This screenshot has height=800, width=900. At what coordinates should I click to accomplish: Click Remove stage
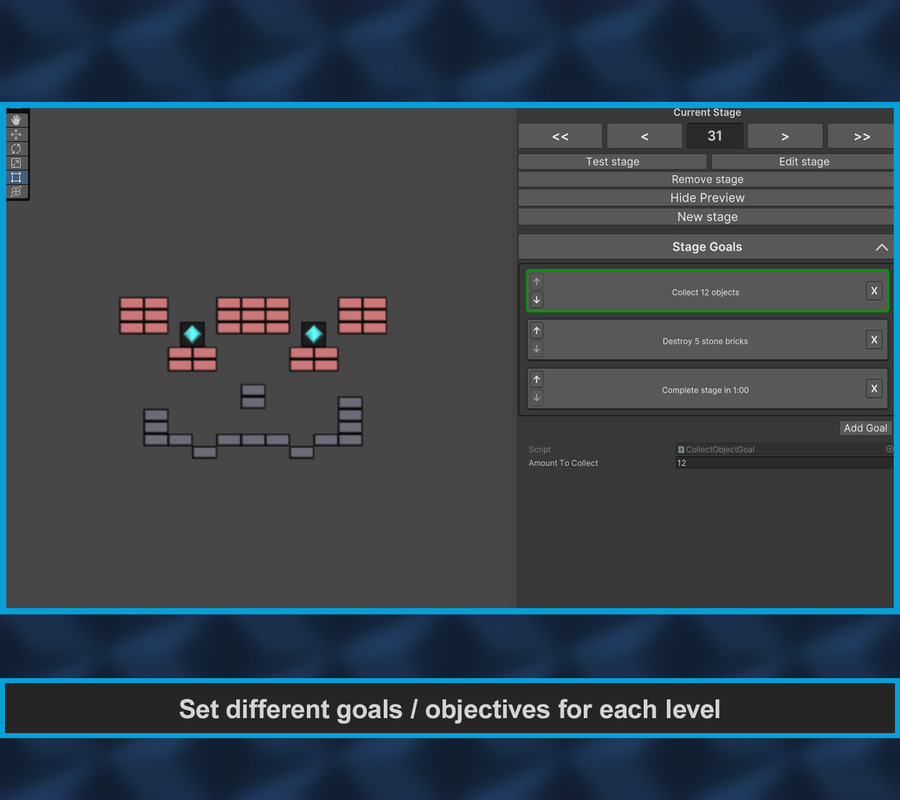point(707,179)
